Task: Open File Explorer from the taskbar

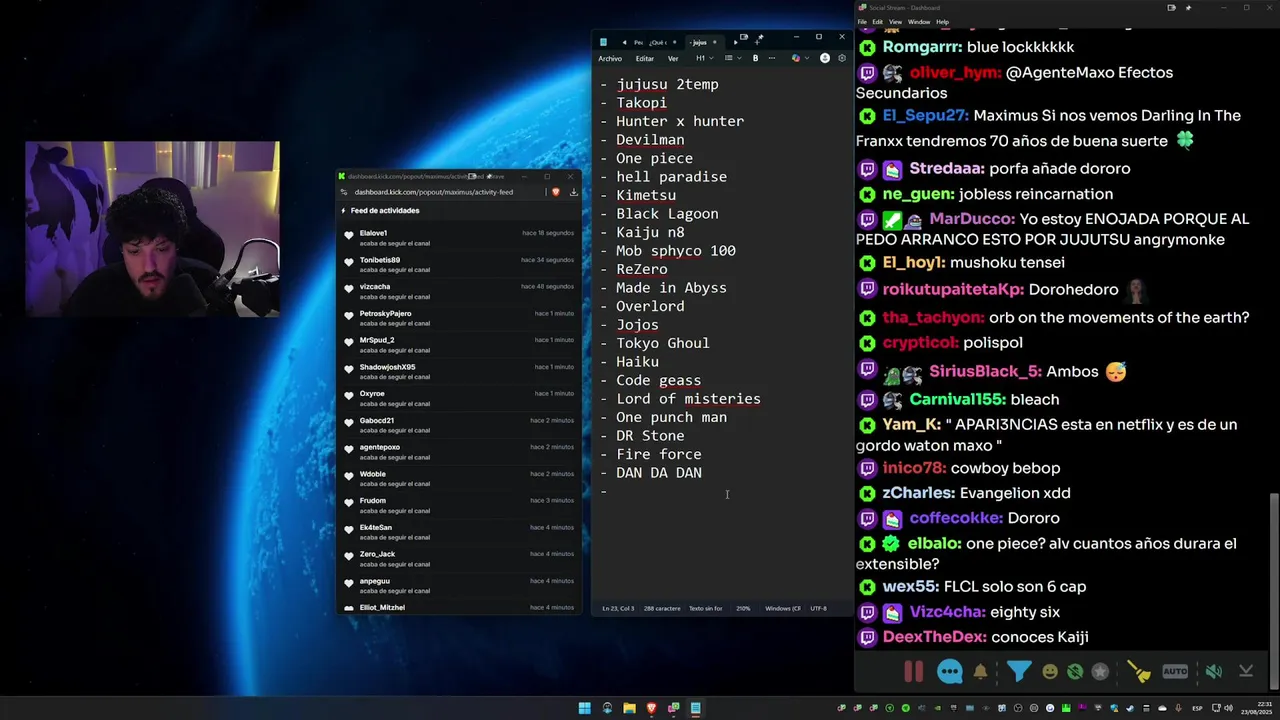Action: (629, 709)
